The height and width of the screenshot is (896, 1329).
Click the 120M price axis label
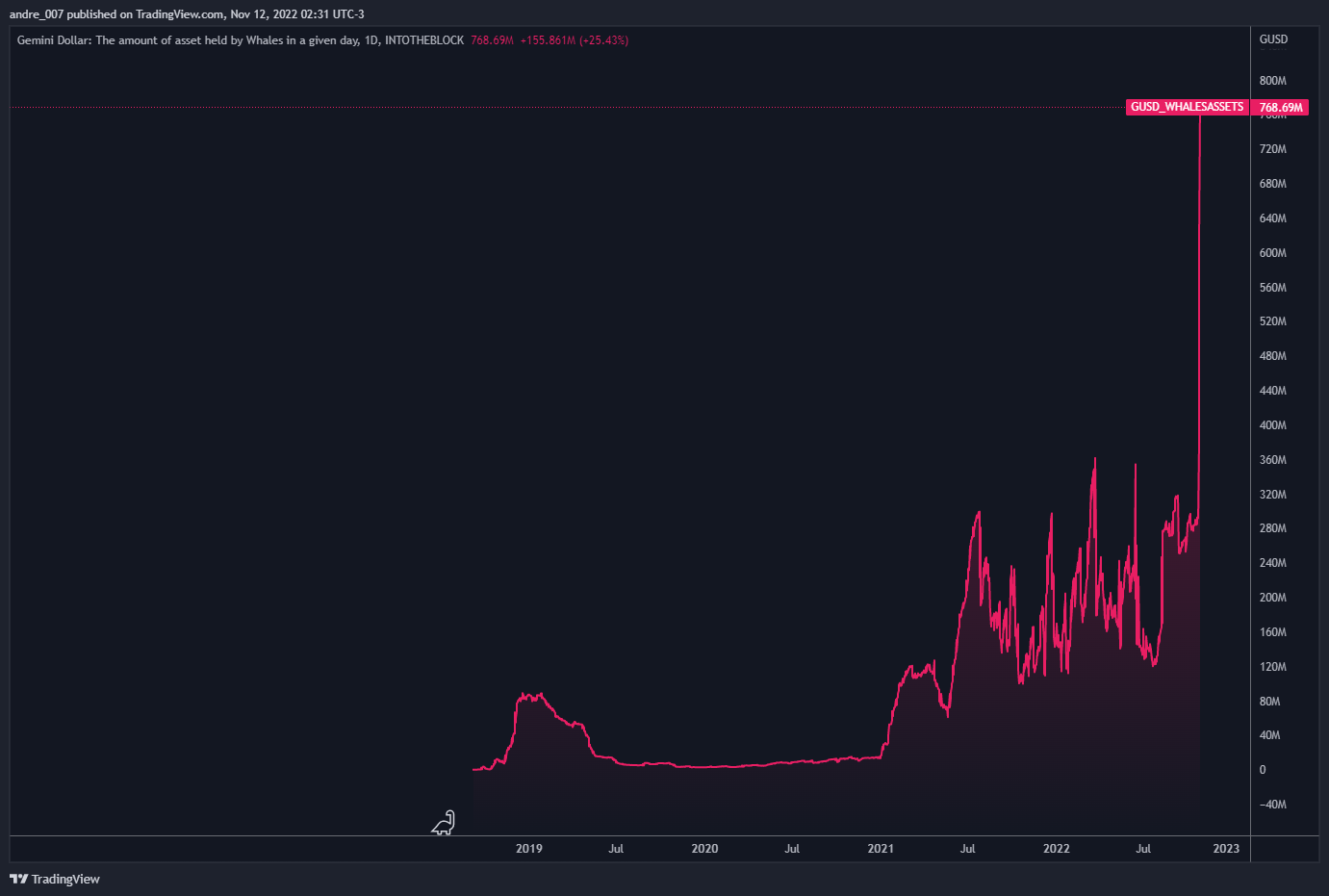pos(1272,667)
